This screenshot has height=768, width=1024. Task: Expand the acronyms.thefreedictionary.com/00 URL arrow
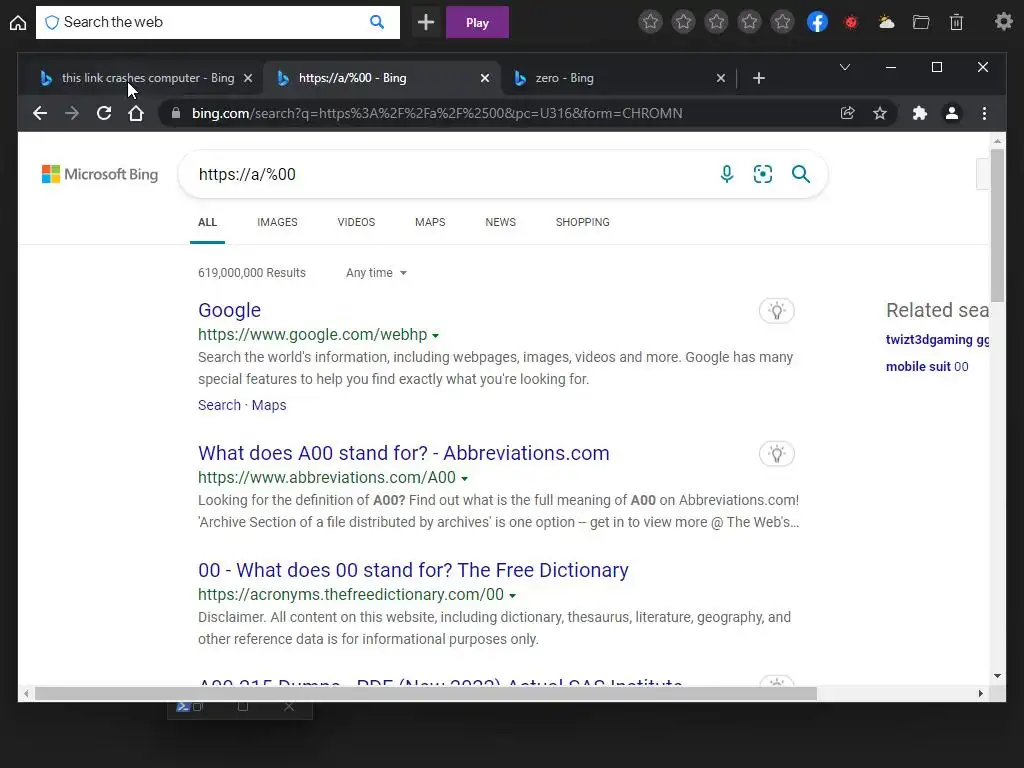(x=513, y=596)
